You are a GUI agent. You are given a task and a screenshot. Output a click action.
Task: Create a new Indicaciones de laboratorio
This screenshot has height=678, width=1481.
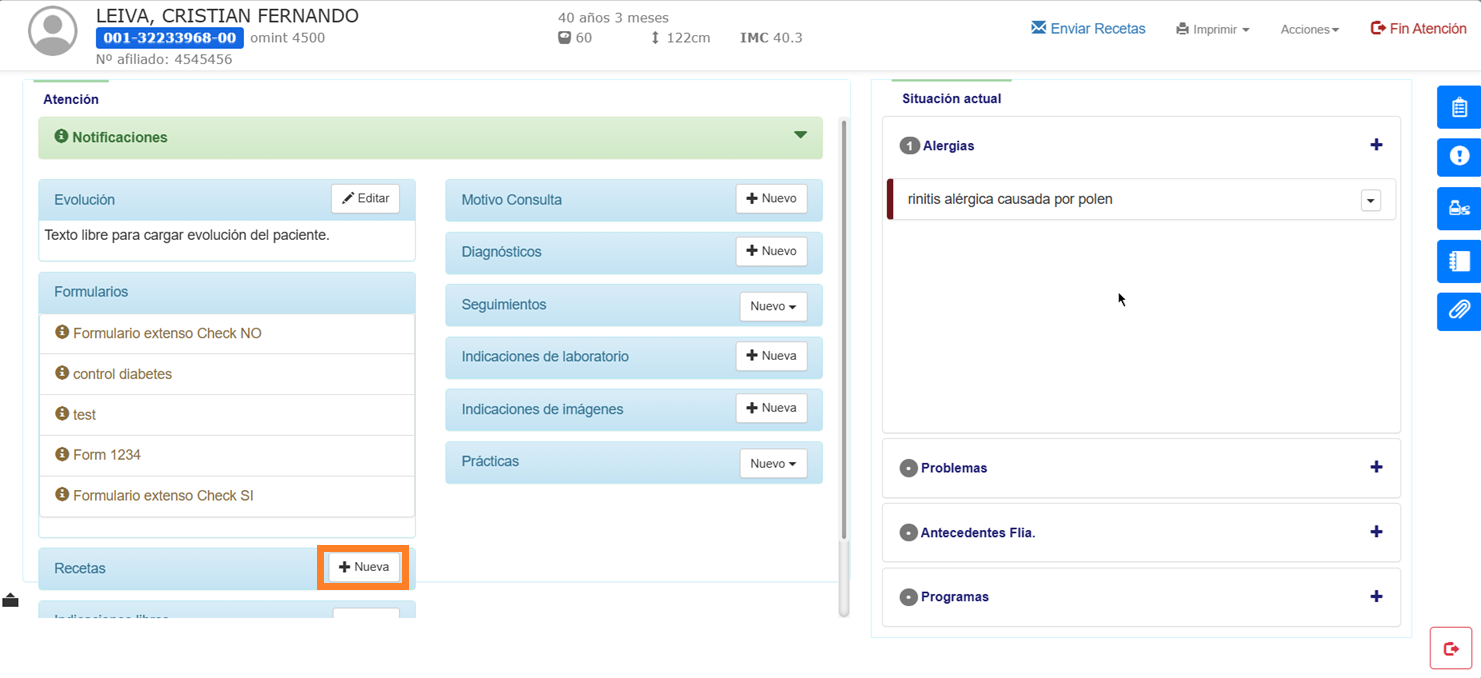771,356
